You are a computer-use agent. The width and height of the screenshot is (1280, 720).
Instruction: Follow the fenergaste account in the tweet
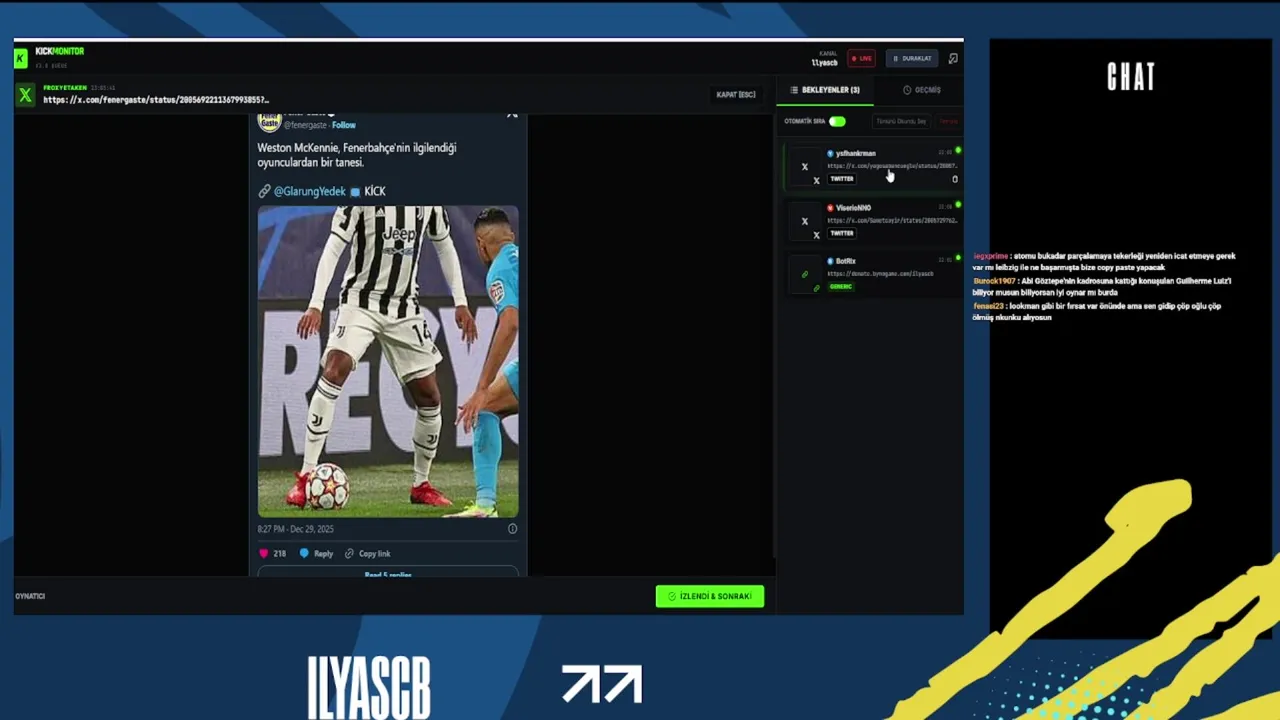coord(344,125)
